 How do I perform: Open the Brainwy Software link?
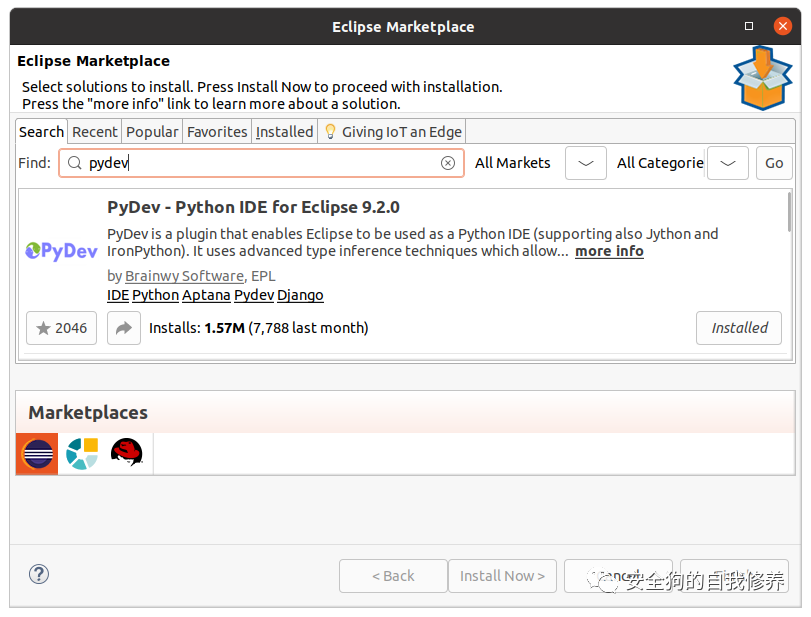(184, 276)
